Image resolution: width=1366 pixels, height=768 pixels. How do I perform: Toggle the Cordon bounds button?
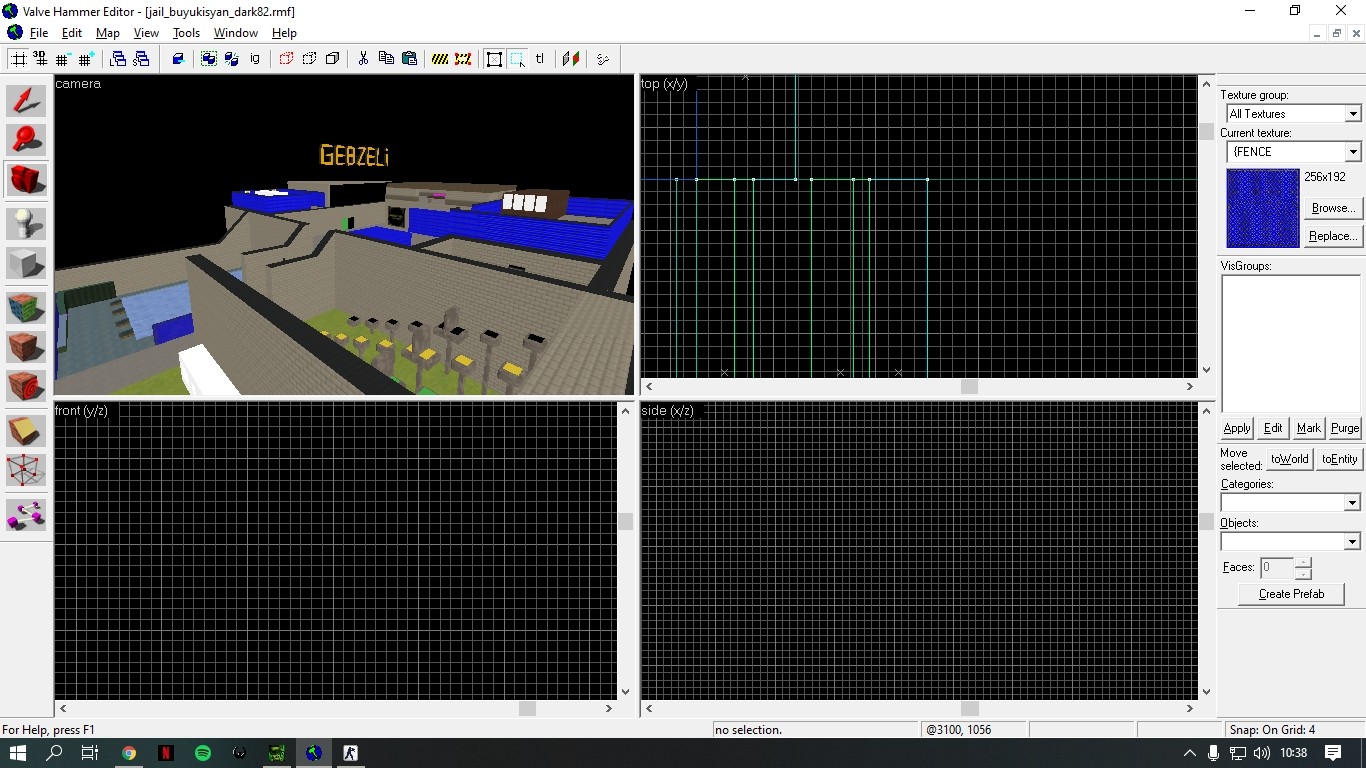[440, 59]
